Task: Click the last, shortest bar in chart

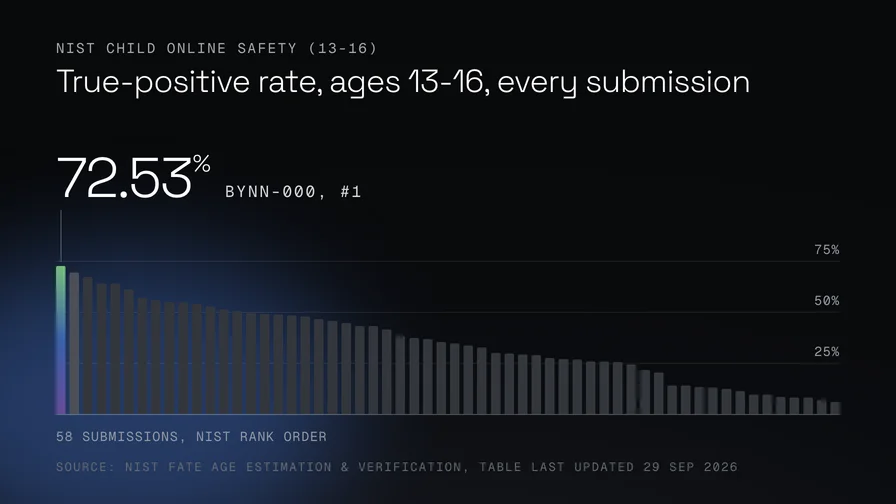Action: (835, 408)
